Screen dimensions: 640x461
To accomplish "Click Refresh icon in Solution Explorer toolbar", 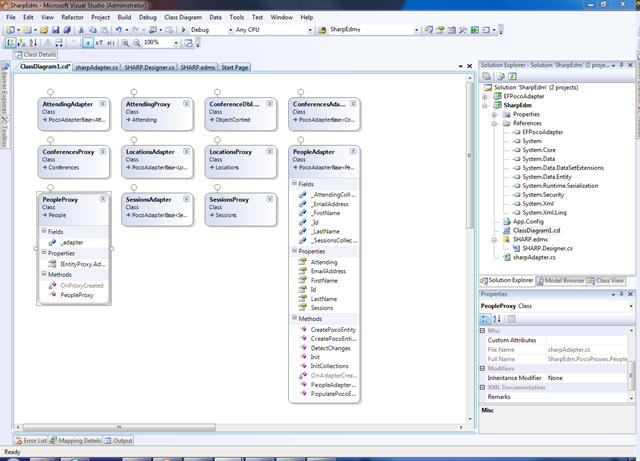I will click(x=512, y=76).
